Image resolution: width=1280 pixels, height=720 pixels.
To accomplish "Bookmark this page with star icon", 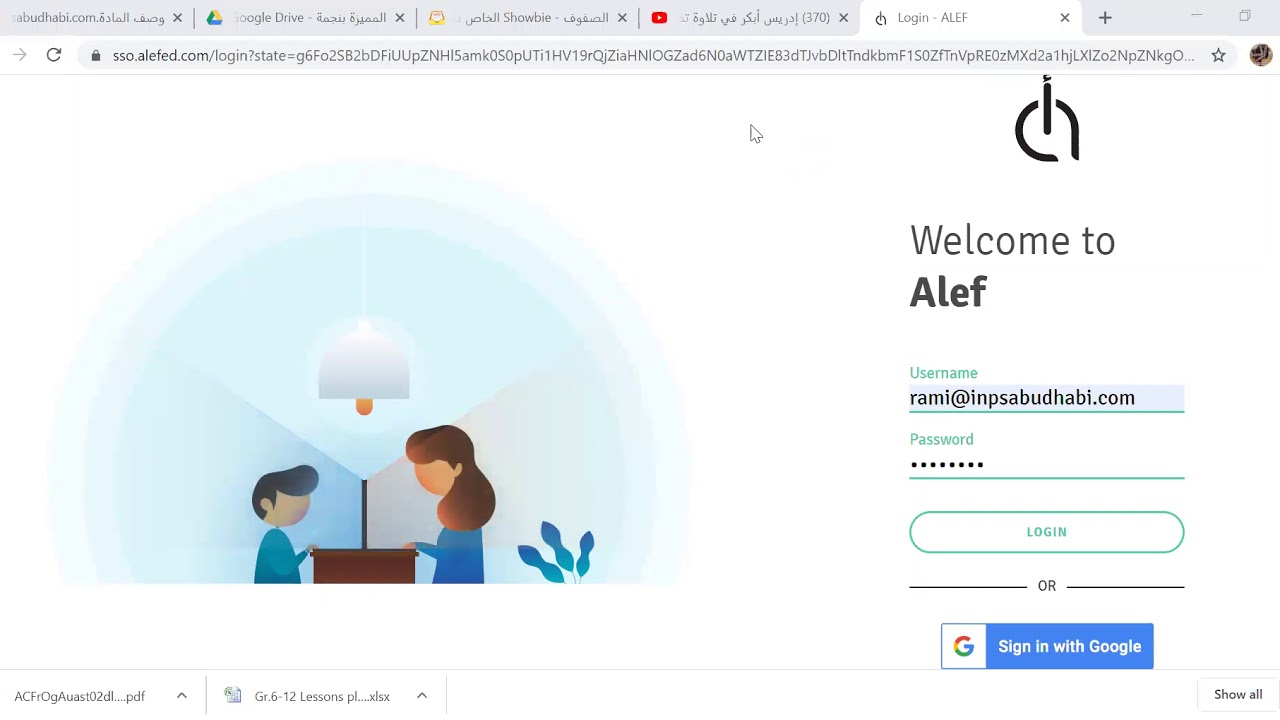I will click(x=1218, y=56).
